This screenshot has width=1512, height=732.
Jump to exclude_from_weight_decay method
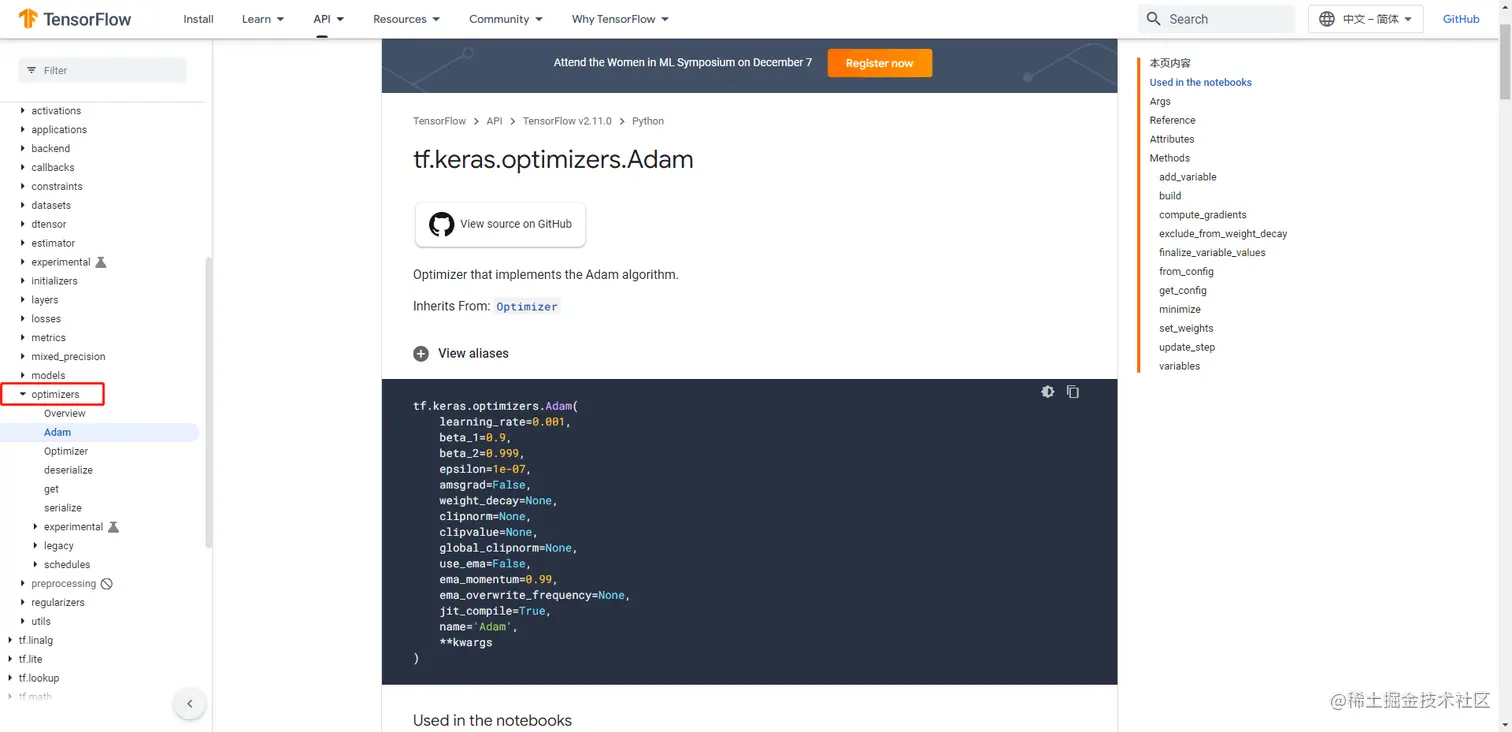coord(1223,235)
